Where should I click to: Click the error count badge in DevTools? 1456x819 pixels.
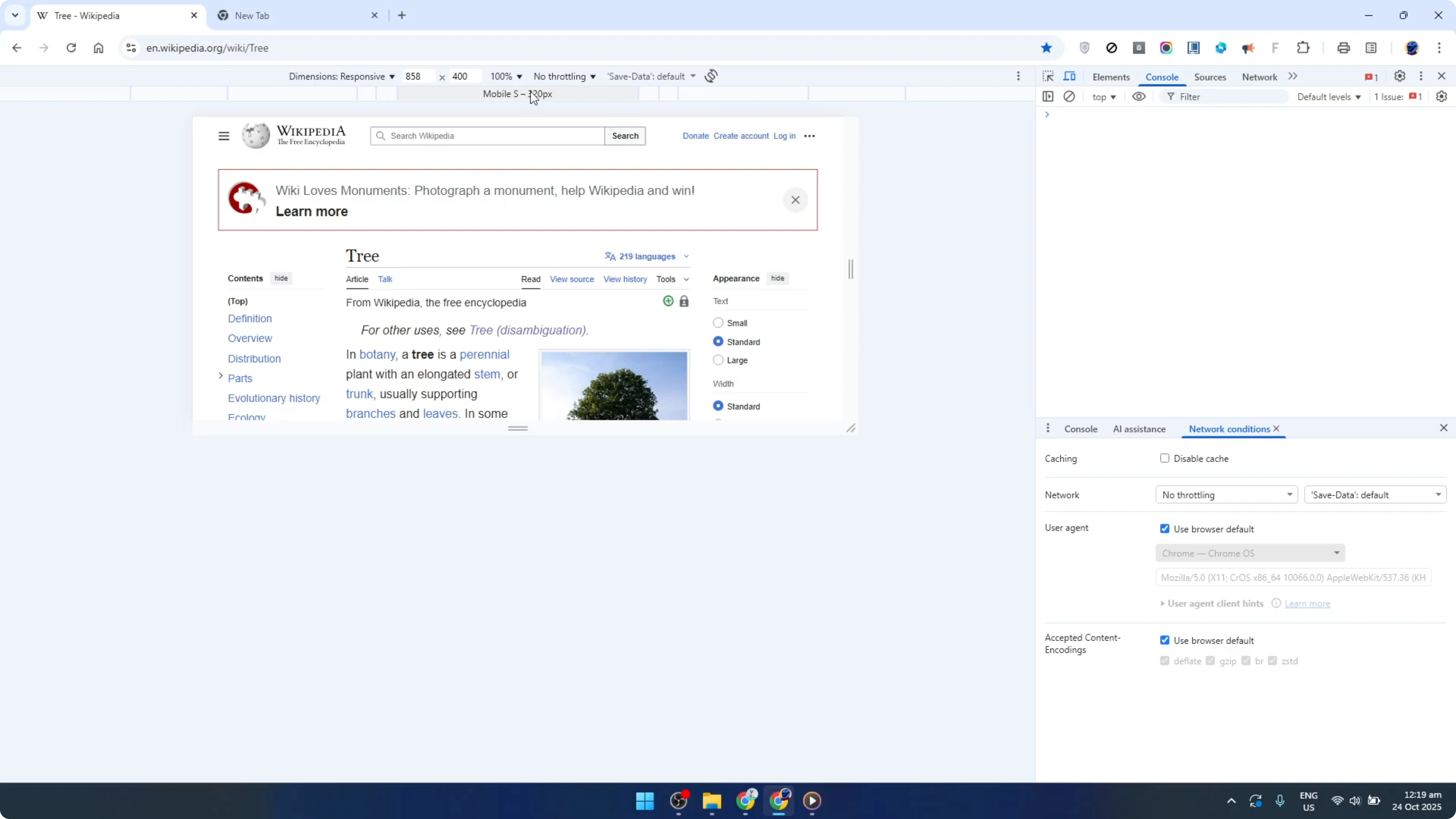pos(1371,77)
